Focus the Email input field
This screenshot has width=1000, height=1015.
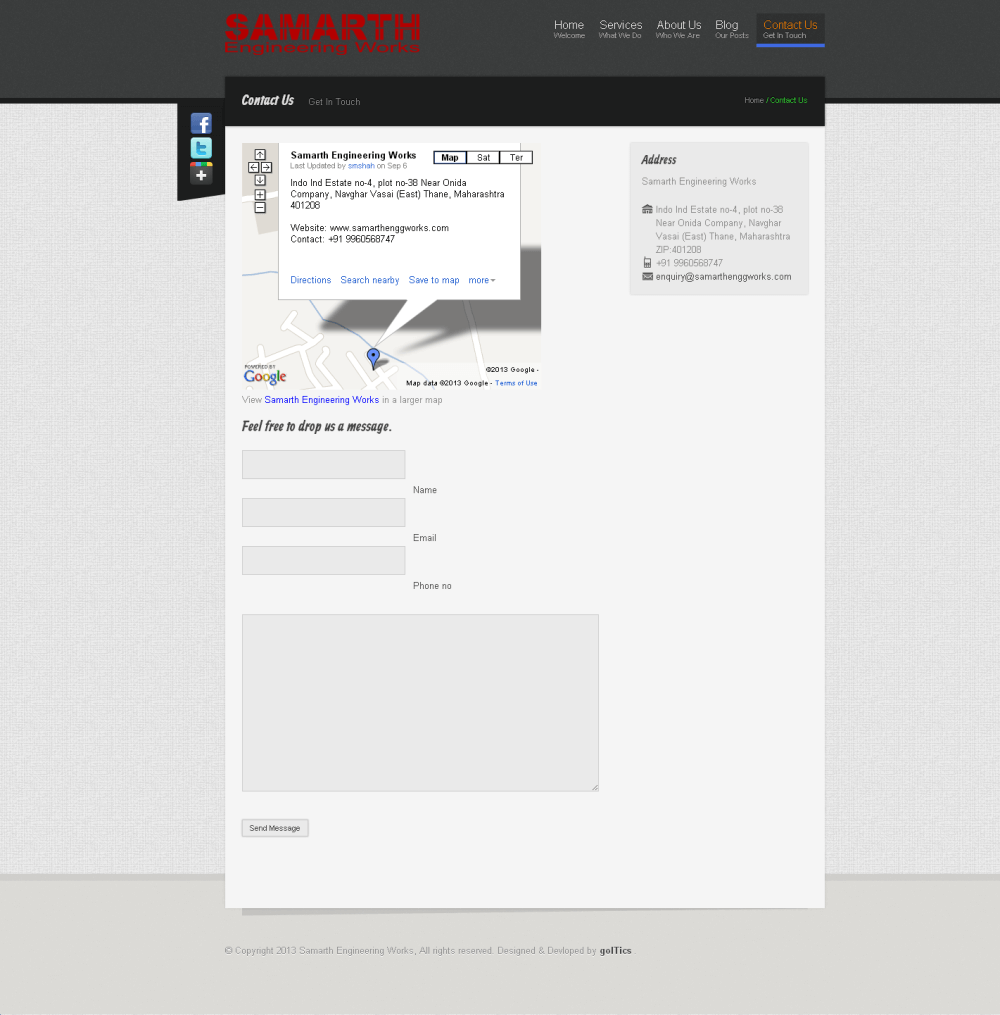click(324, 513)
